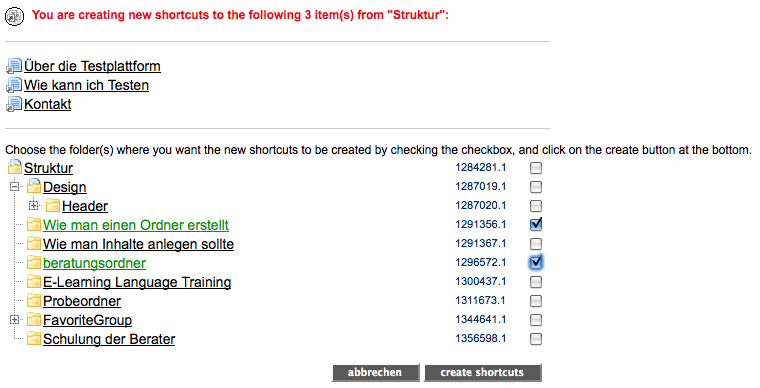Open the Über die Testplattform link
The height and width of the screenshot is (388, 760).
pos(92,66)
